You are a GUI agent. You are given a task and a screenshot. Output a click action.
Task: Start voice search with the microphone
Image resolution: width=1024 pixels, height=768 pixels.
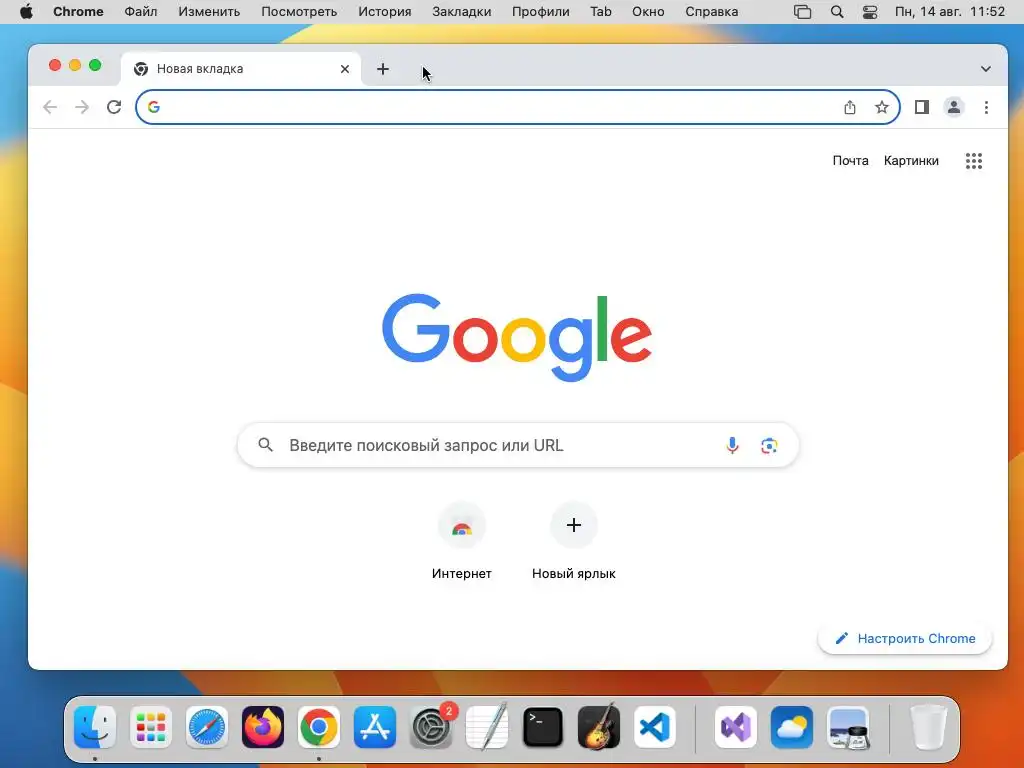(x=732, y=445)
